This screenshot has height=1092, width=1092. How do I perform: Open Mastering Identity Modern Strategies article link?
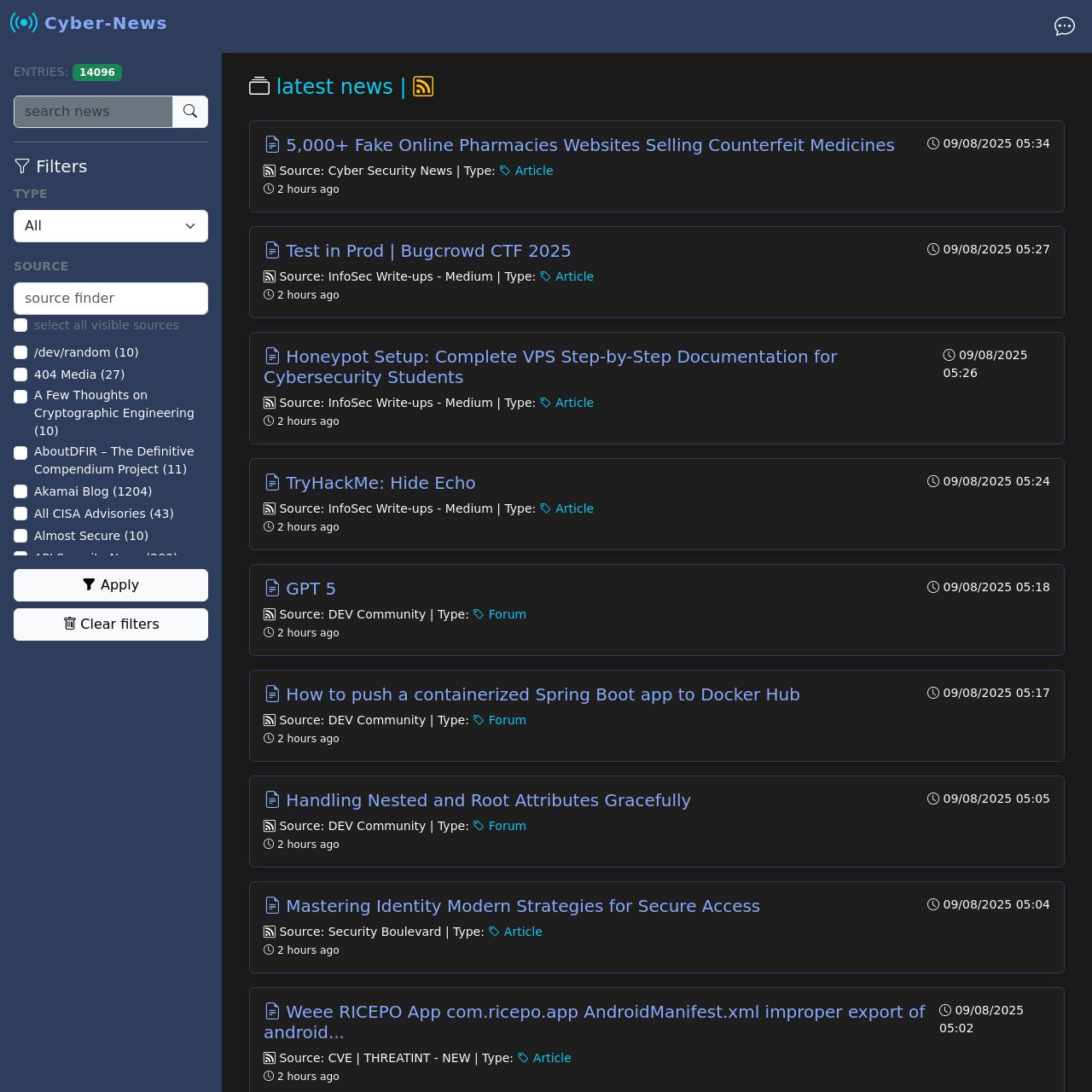tap(522, 906)
